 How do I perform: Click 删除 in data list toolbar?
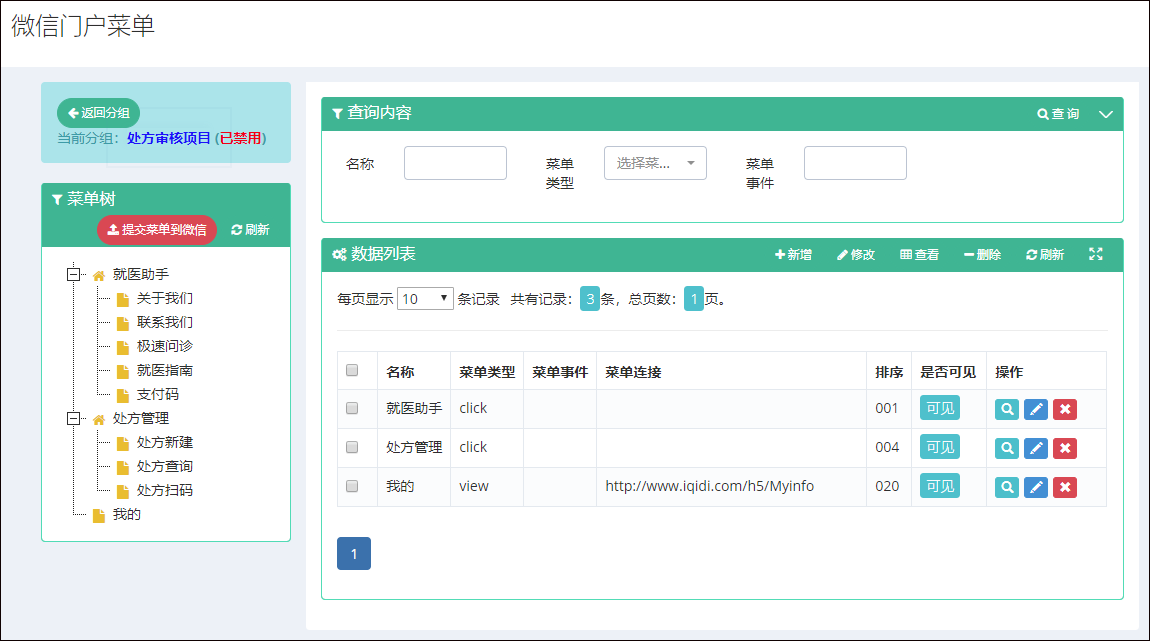pyautogui.click(x=983, y=254)
